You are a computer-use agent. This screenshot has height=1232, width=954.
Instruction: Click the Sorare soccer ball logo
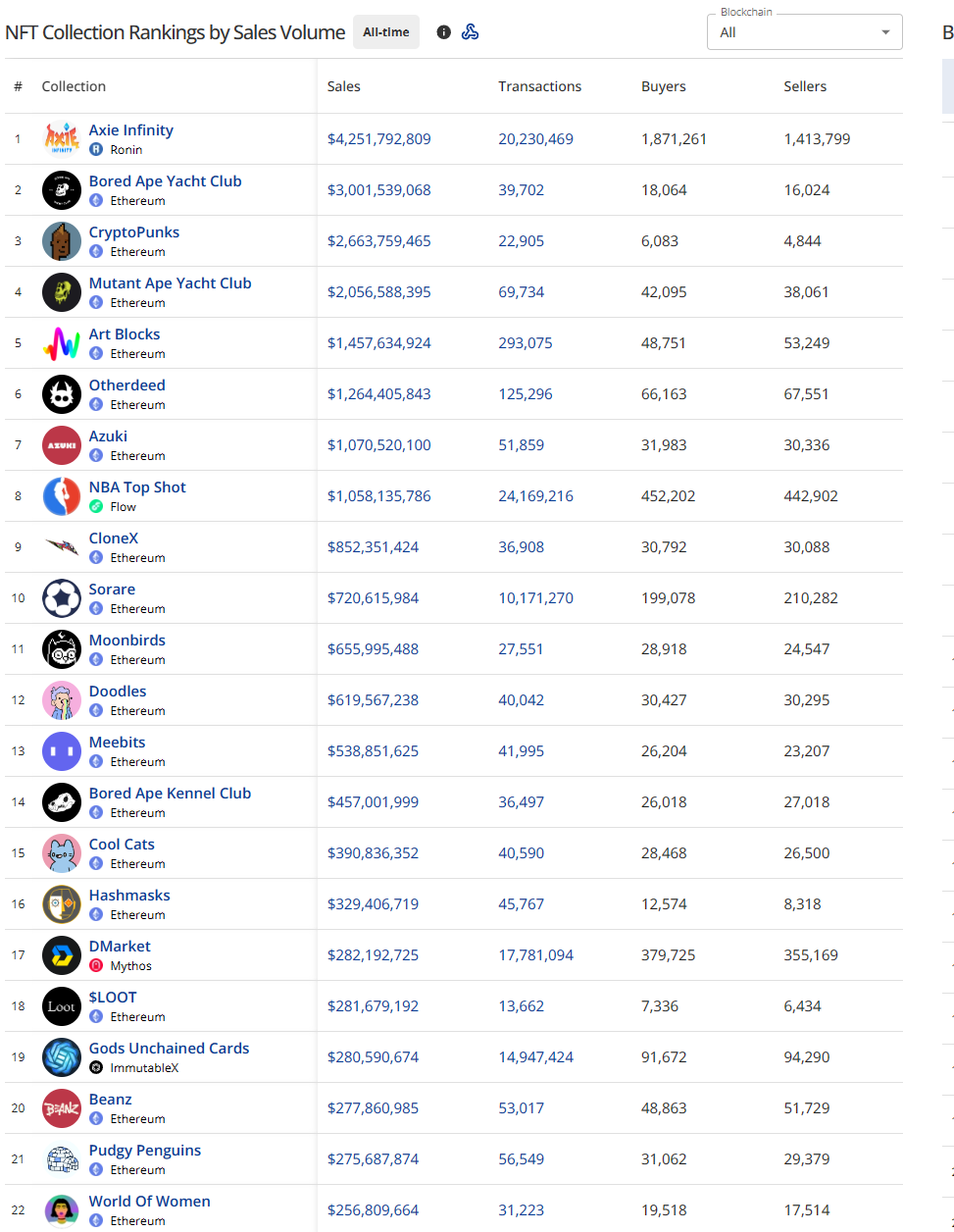(x=62, y=598)
